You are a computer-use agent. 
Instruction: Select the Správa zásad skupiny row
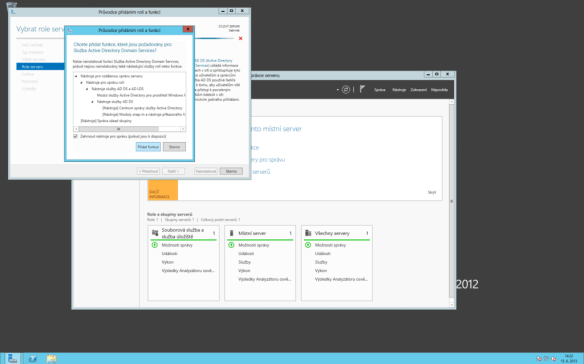(x=106, y=121)
